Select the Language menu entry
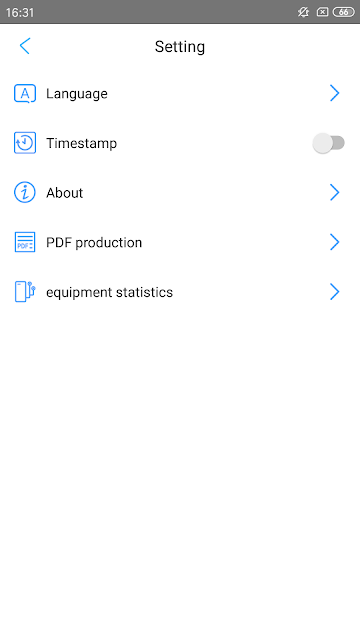The width and height of the screenshot is (360, 640). (180, 93)
